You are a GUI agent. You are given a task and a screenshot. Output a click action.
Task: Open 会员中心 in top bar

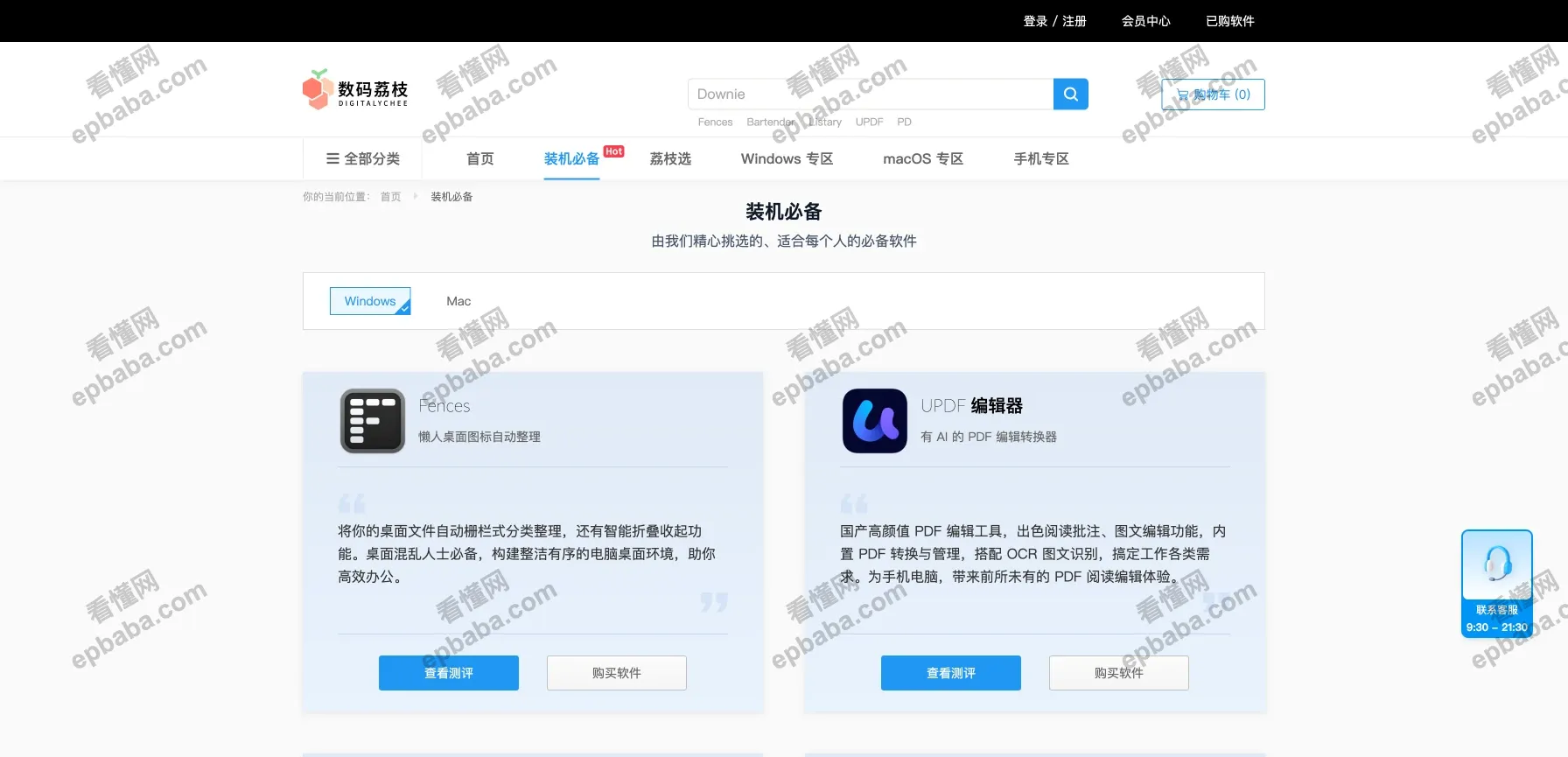[x=1145, y=21]
